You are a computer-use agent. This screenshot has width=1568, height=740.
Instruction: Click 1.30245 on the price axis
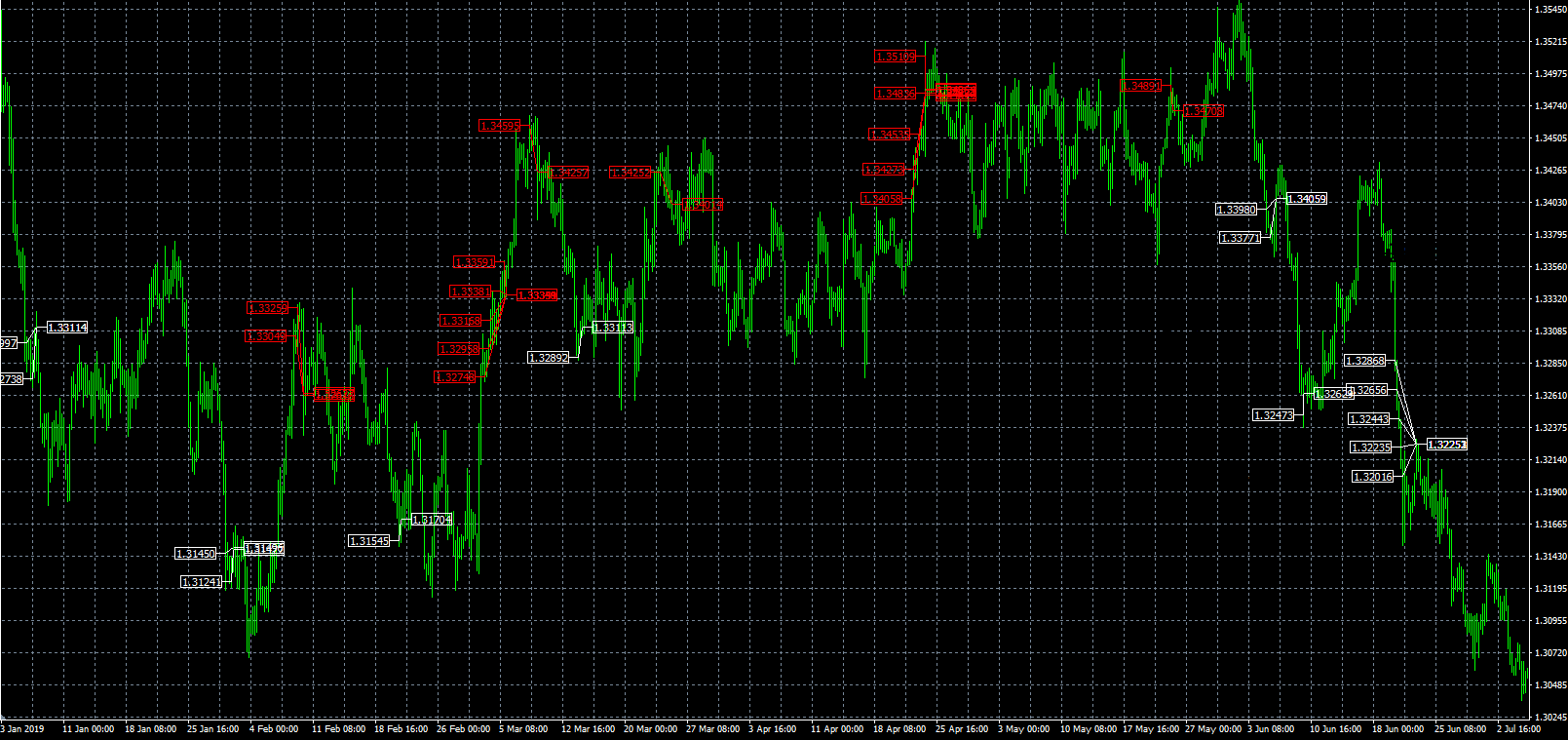[1549, 718]
